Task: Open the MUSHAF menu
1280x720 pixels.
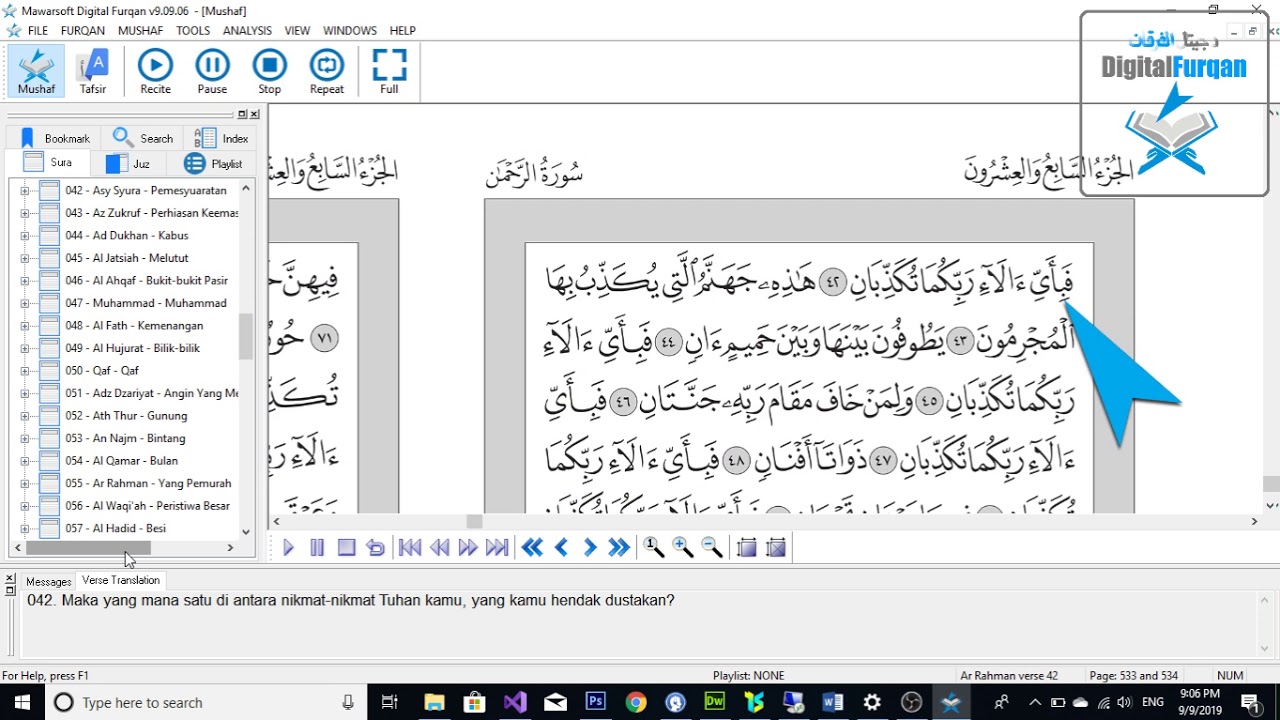Action: [x=140, y=31]
